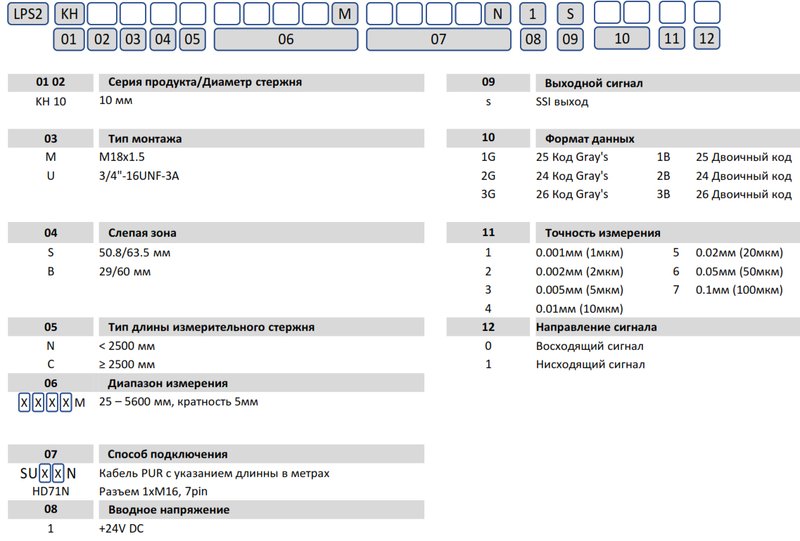Select position label 12 in the code header
Screen dimensions: 800x541
[x=707, y=38]
